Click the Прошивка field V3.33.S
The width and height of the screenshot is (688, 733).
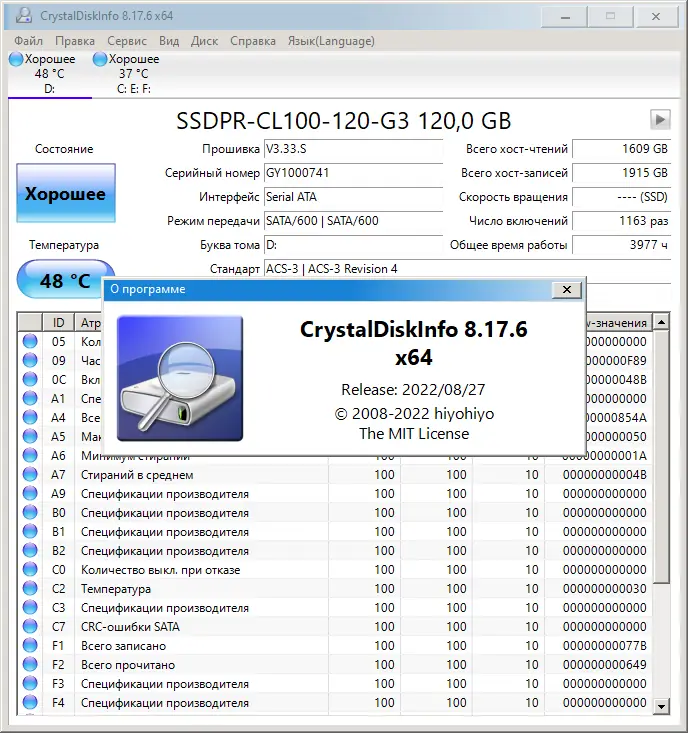point(353,149)
